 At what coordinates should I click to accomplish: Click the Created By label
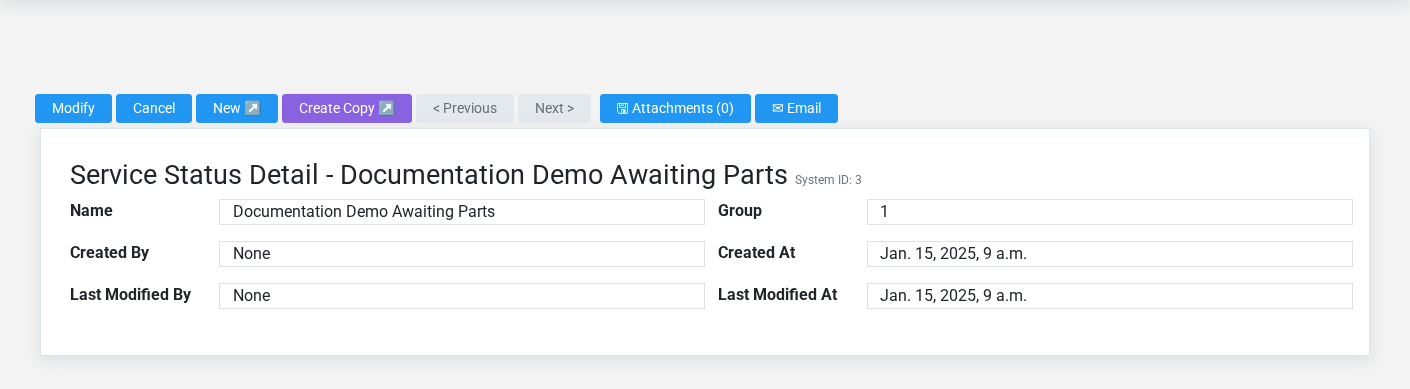pos(110,253)
